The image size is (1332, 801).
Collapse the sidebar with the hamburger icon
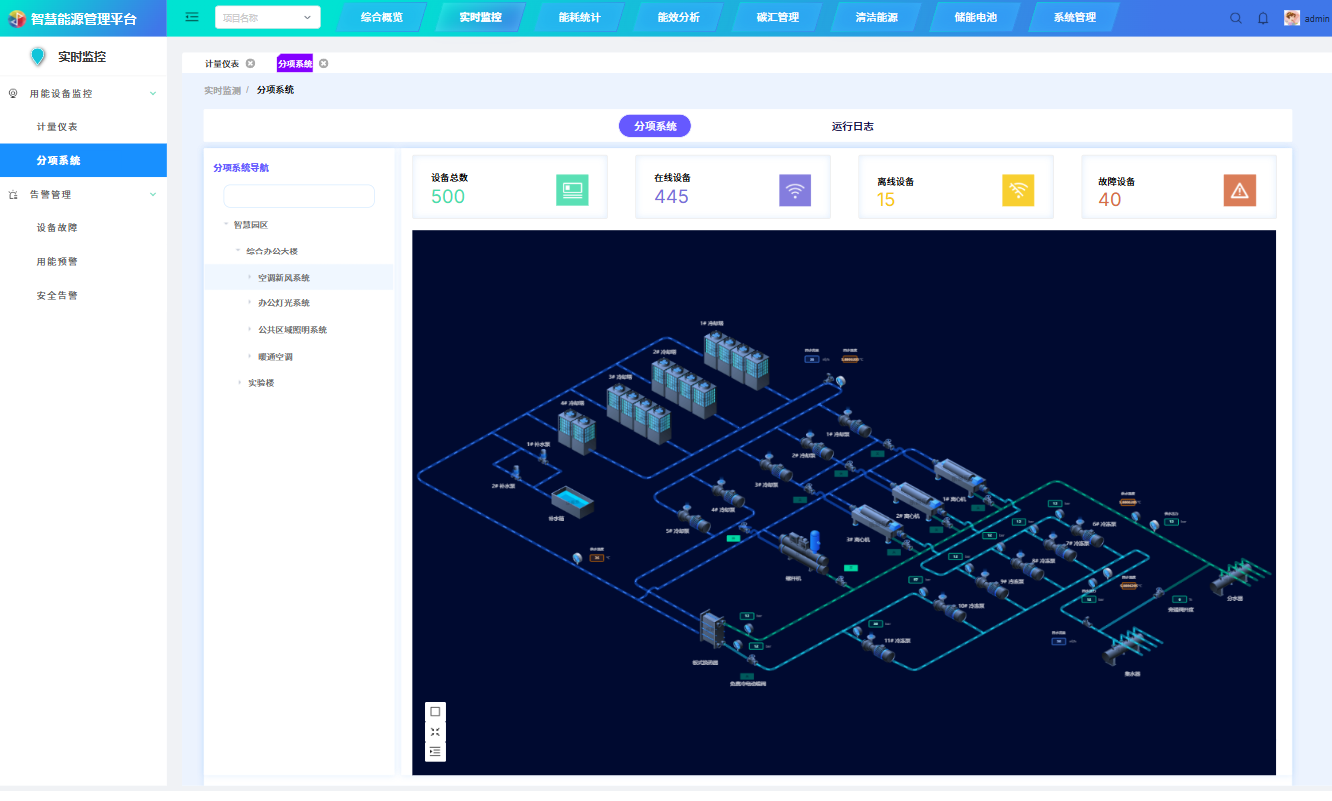(x=192, y=17)
